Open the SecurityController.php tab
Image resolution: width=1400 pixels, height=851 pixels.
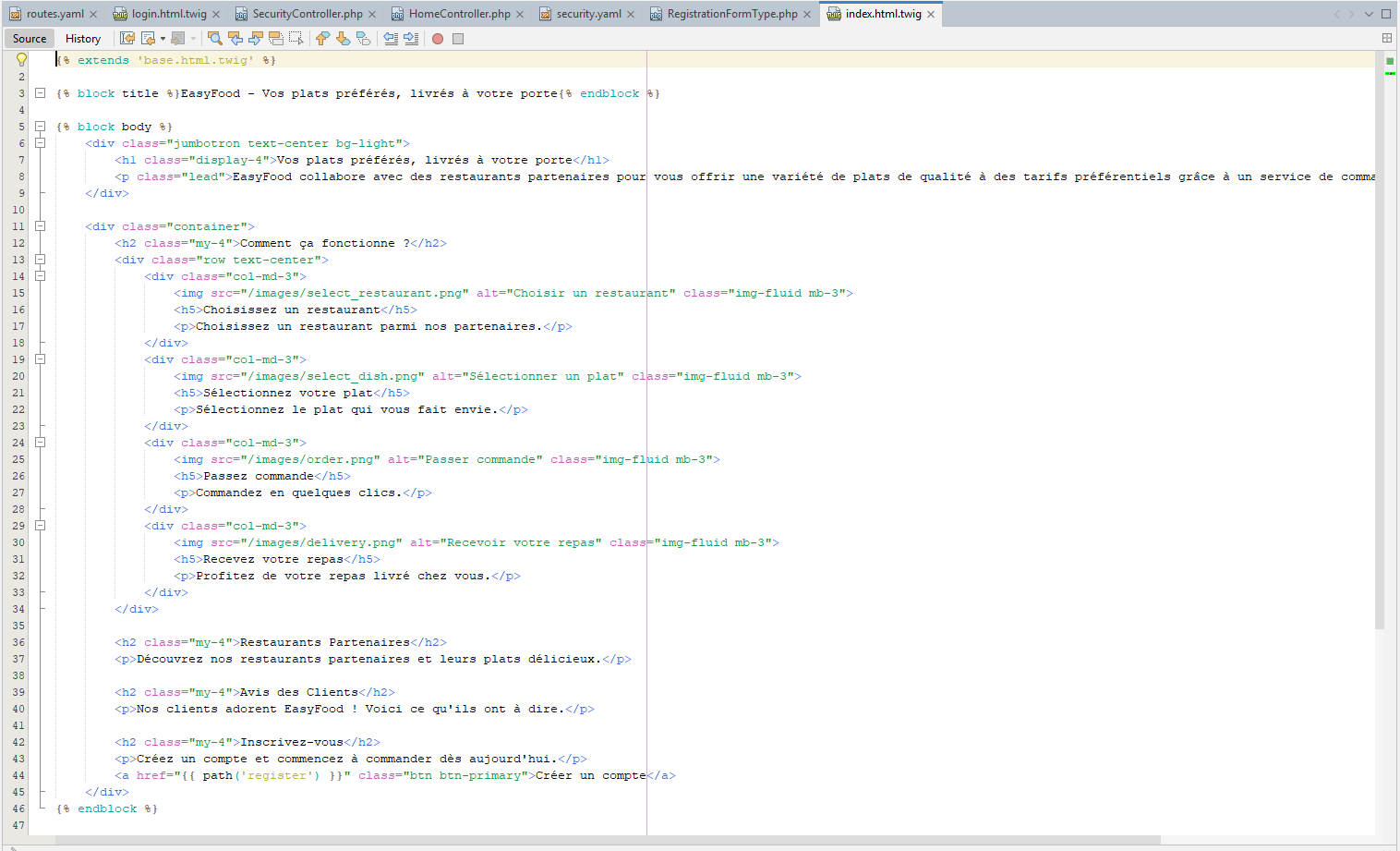pos(308,14)
